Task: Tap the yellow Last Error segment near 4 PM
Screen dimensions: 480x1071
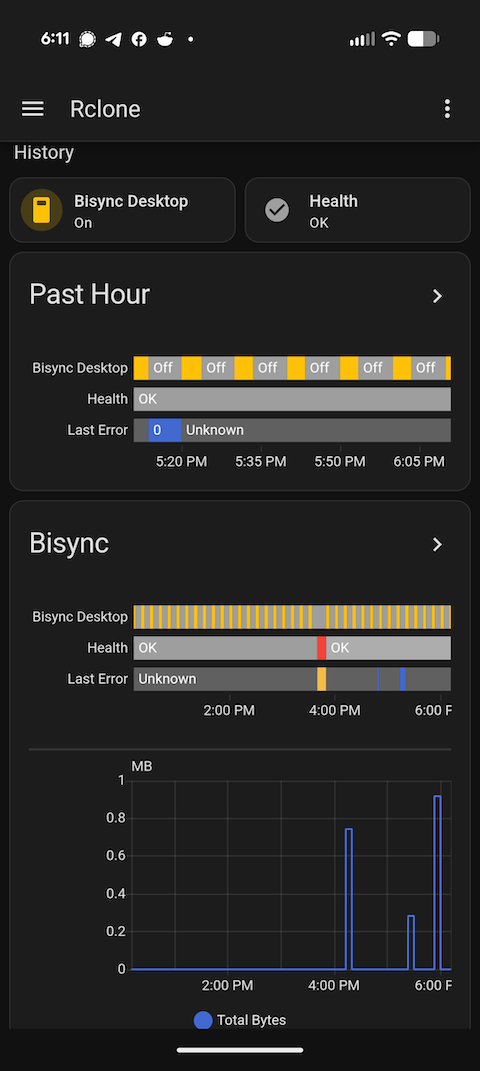Action: pyautogui.click(x=322, y=679)
